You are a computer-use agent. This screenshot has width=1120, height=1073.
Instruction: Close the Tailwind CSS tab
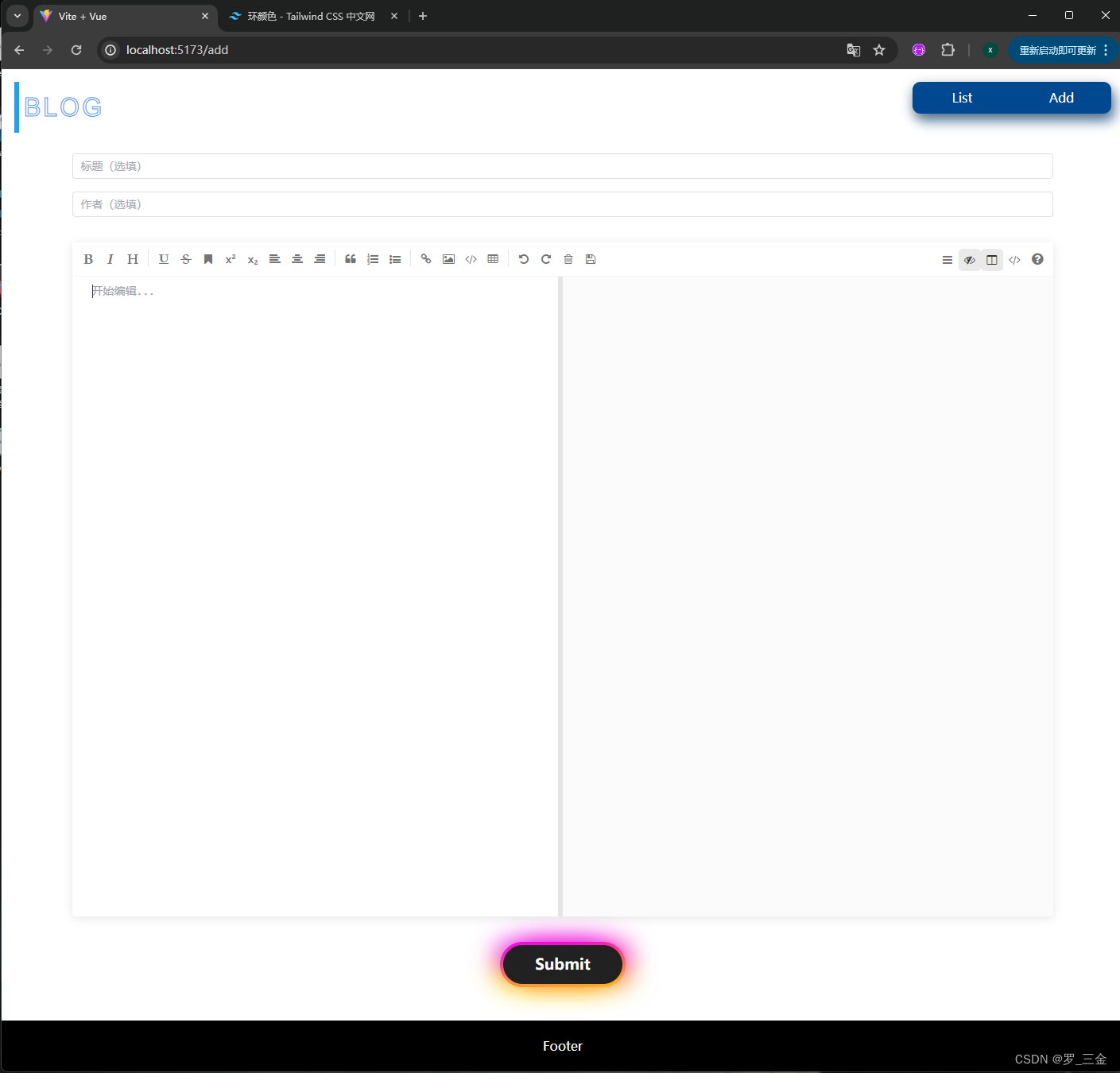point(394,16)
